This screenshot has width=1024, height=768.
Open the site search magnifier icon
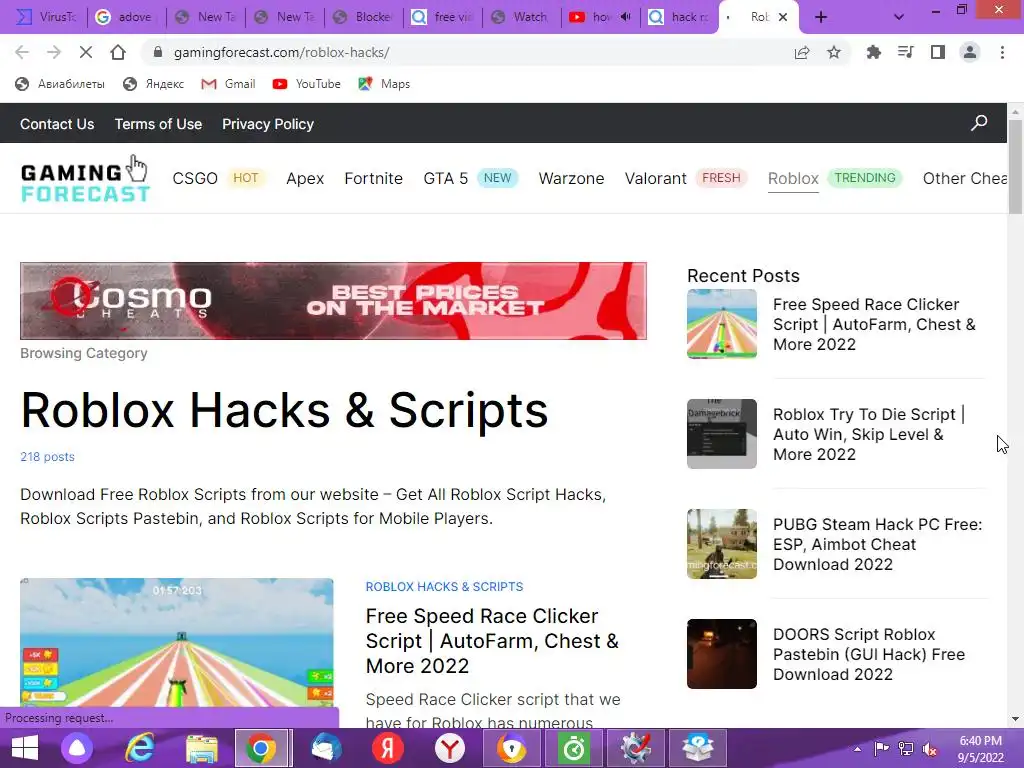[979, 123]
